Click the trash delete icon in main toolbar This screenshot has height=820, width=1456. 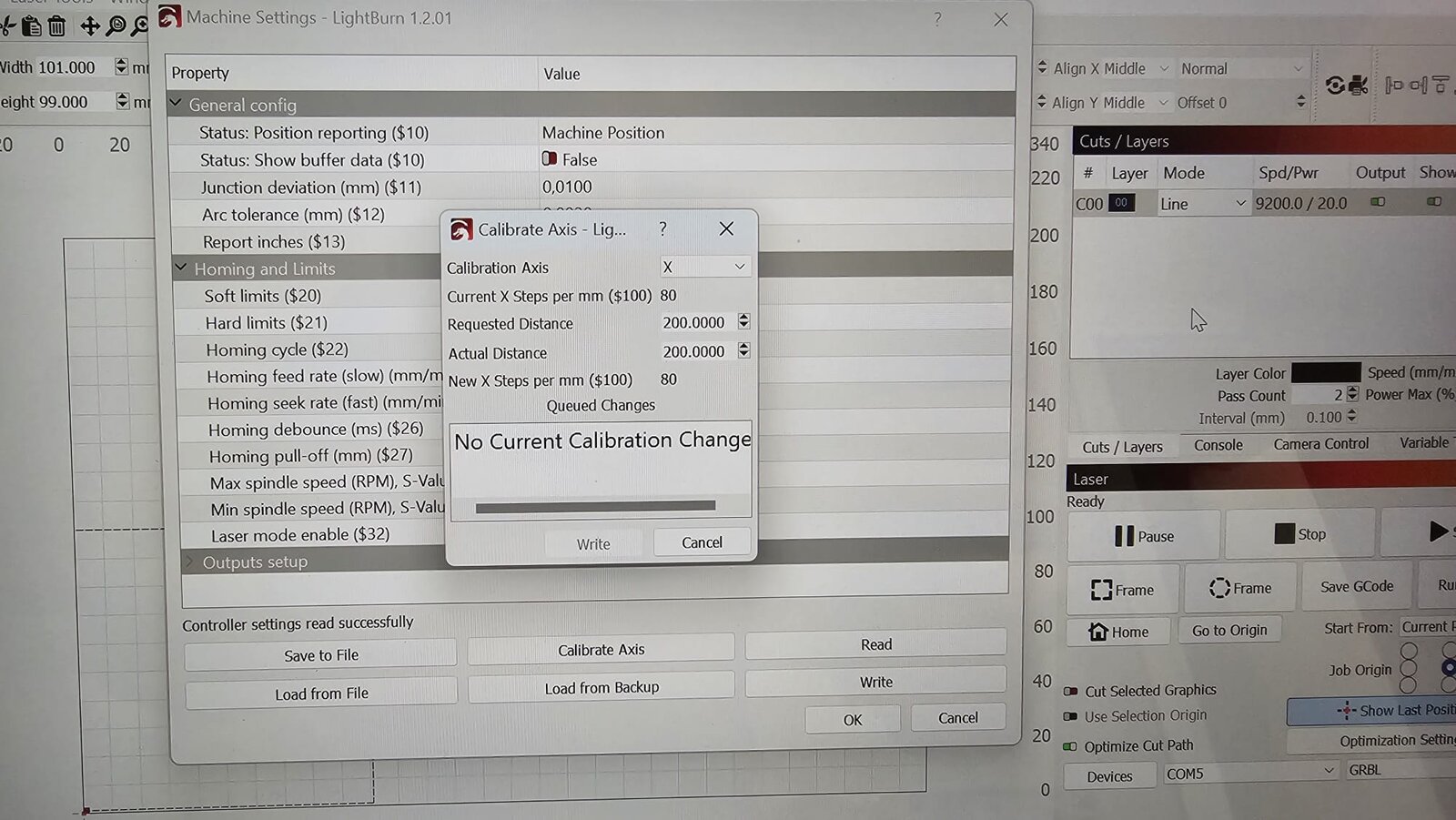(x=56, y=26)
